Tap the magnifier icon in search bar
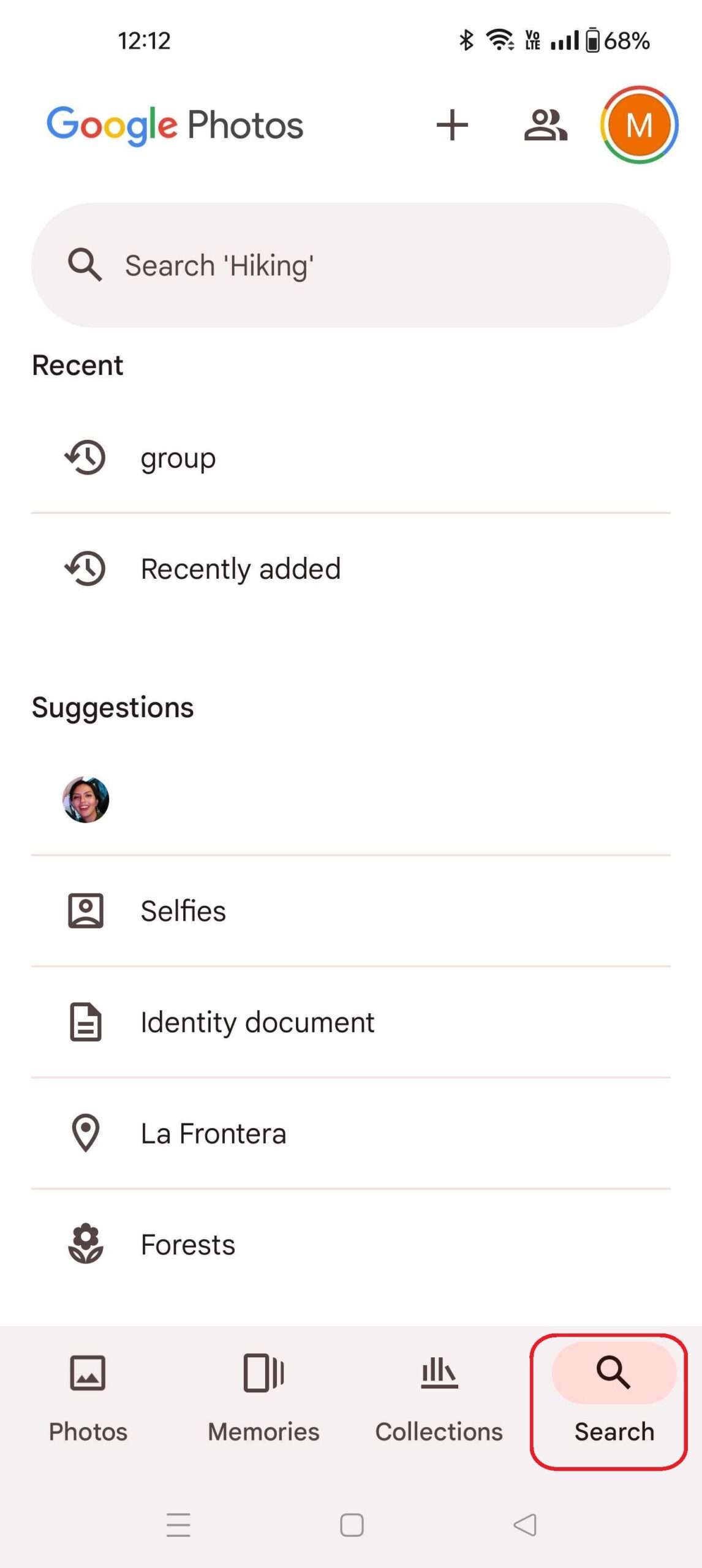The height and width of the screenshot is (1568, 702). [x=85, y=265]
